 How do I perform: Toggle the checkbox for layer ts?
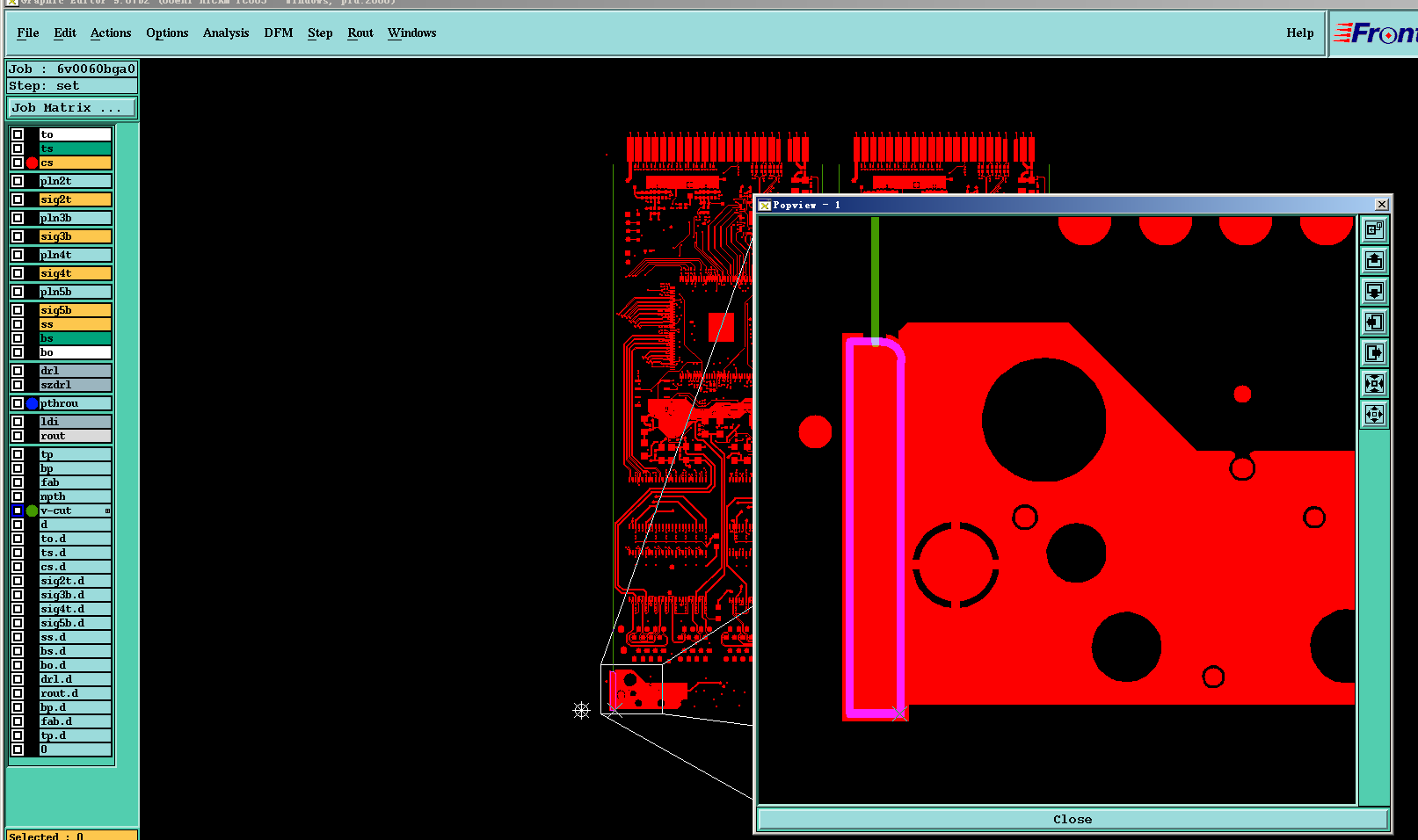click(18, 148)
